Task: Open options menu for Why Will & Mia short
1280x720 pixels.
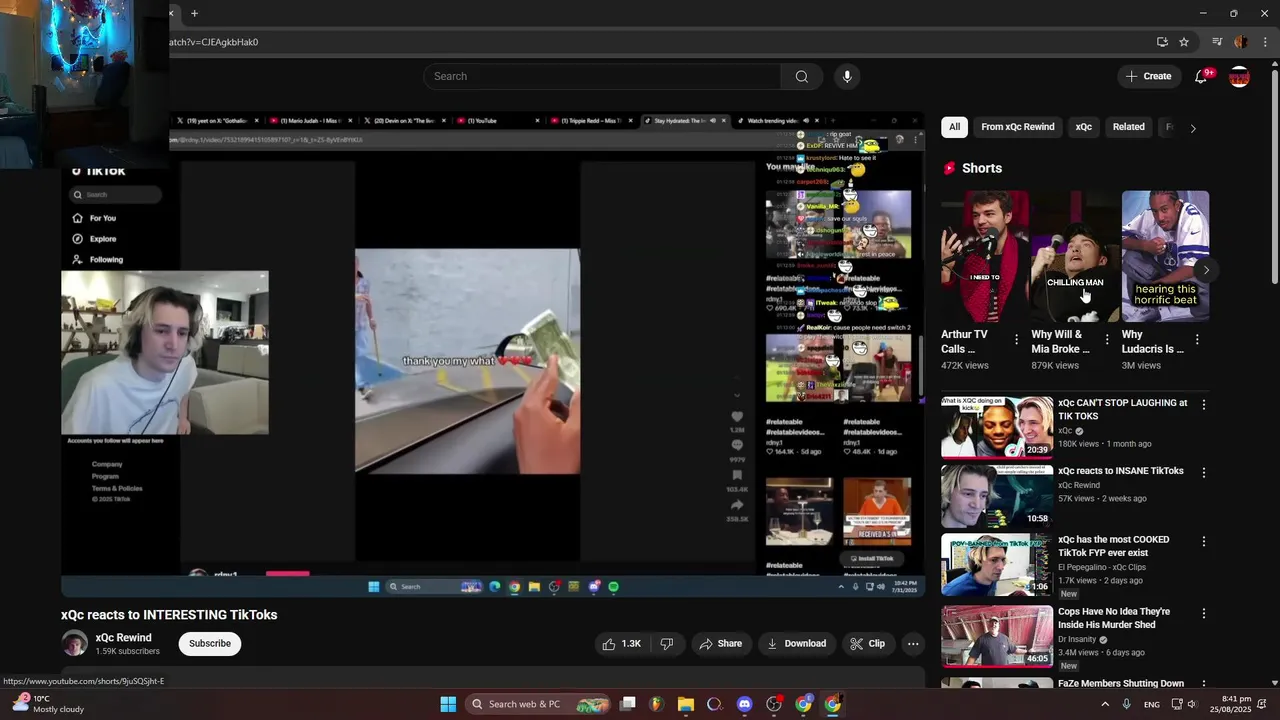Action: [x=1106, y=340]
